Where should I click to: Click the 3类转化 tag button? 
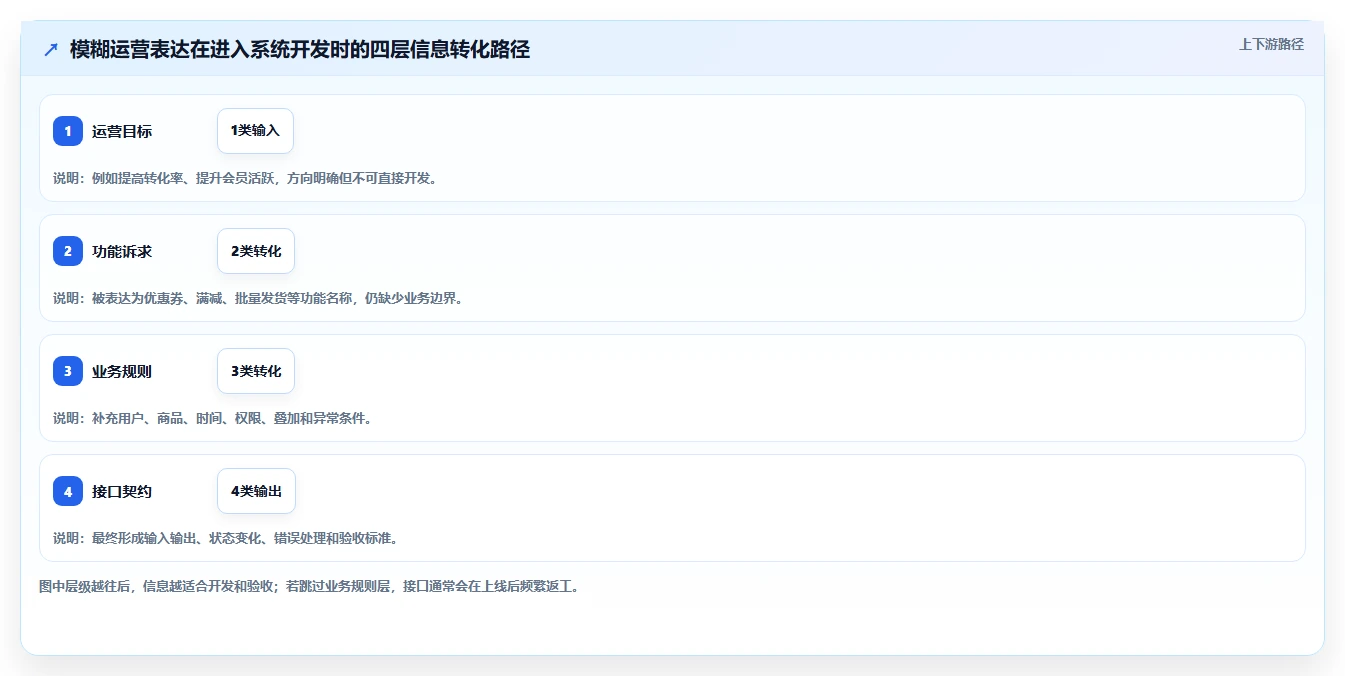256,371
